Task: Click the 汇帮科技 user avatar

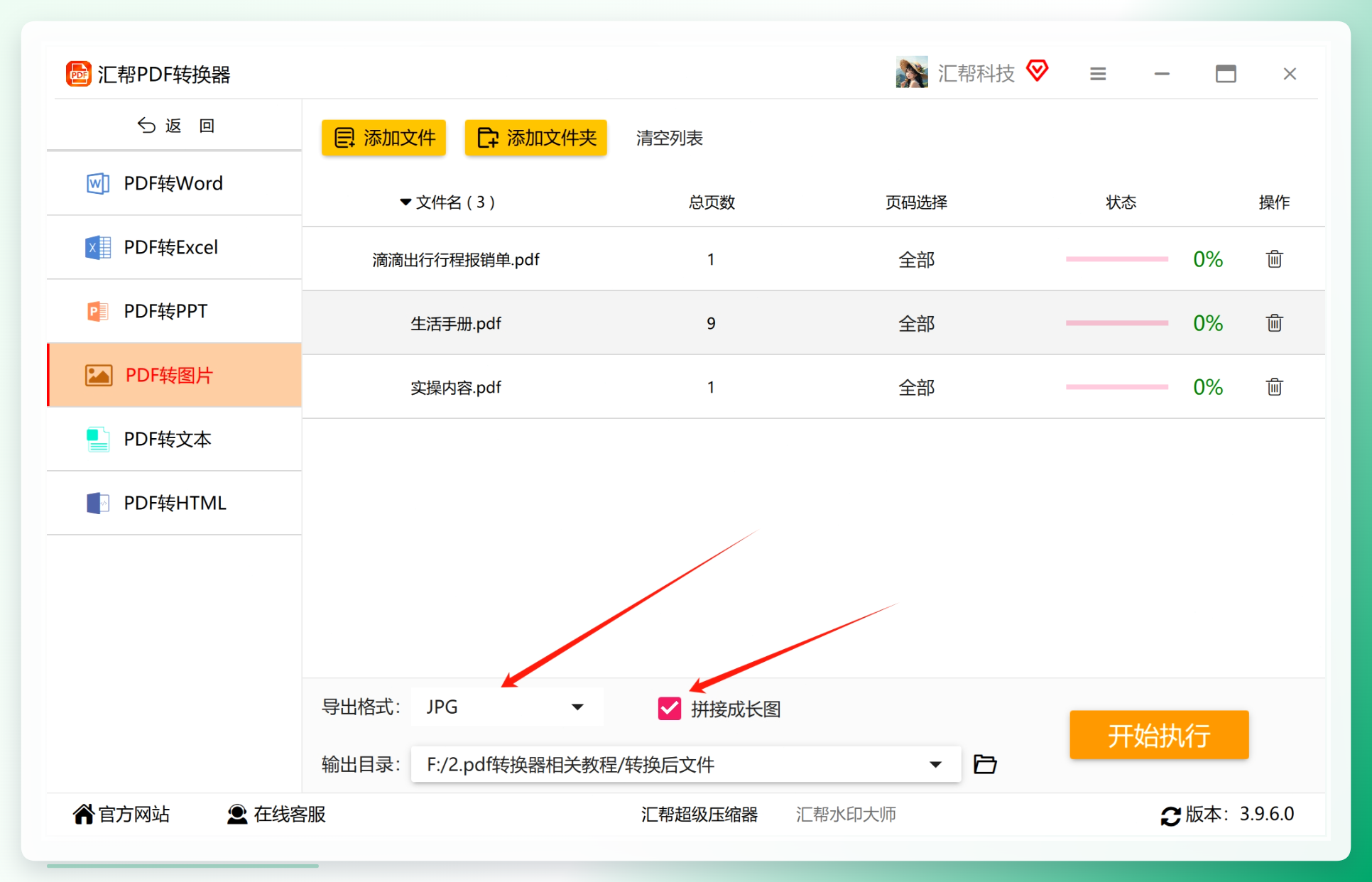Action: [912, 72]
